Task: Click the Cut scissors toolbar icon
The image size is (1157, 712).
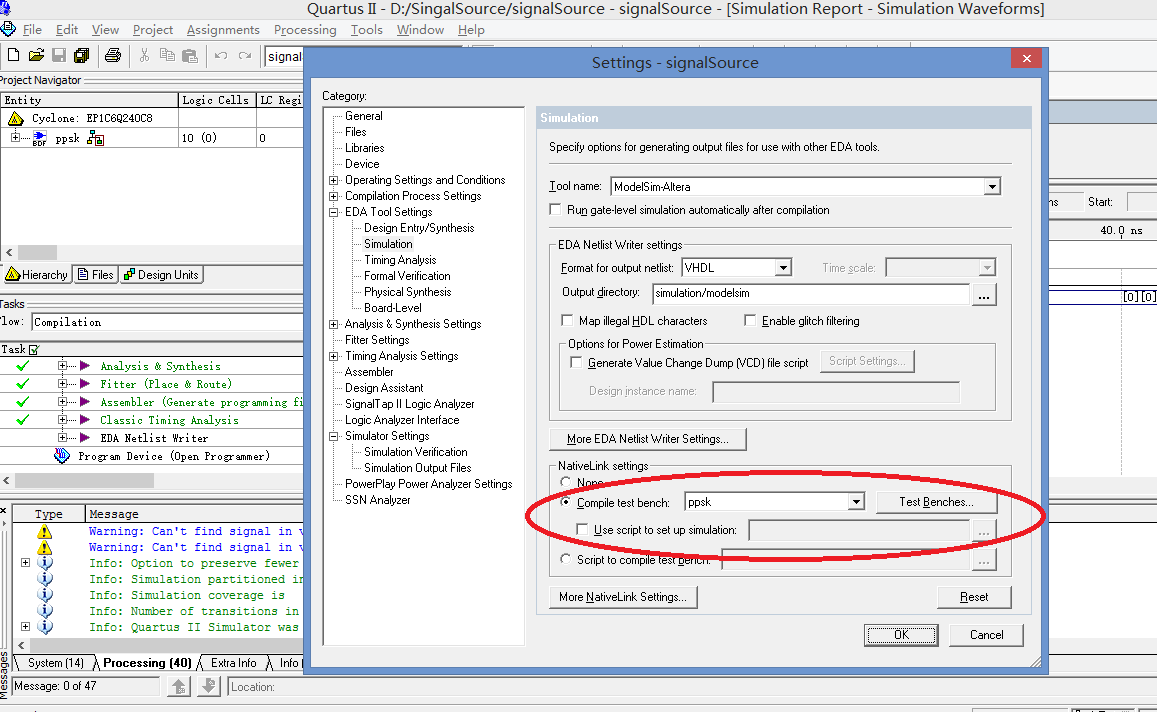Action: 145,55
